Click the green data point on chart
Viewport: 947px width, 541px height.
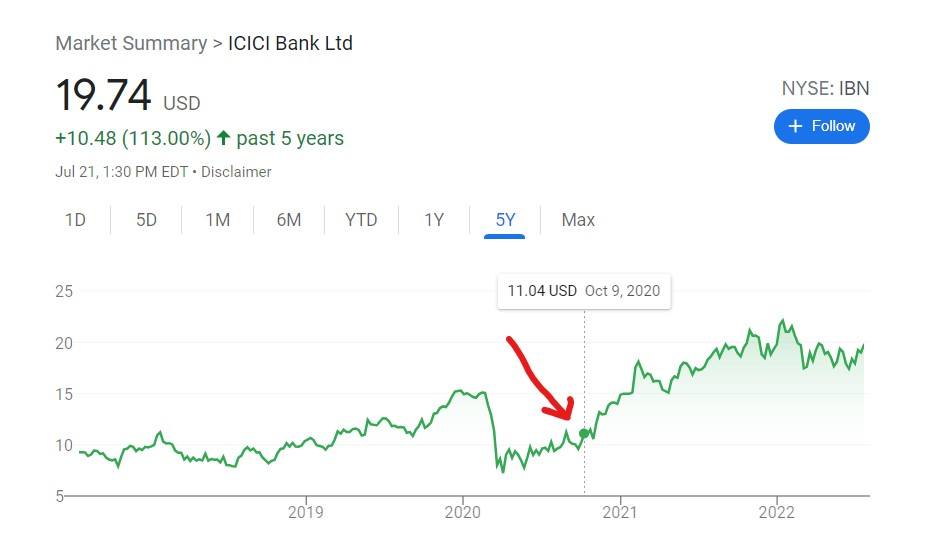click(584, 433)
